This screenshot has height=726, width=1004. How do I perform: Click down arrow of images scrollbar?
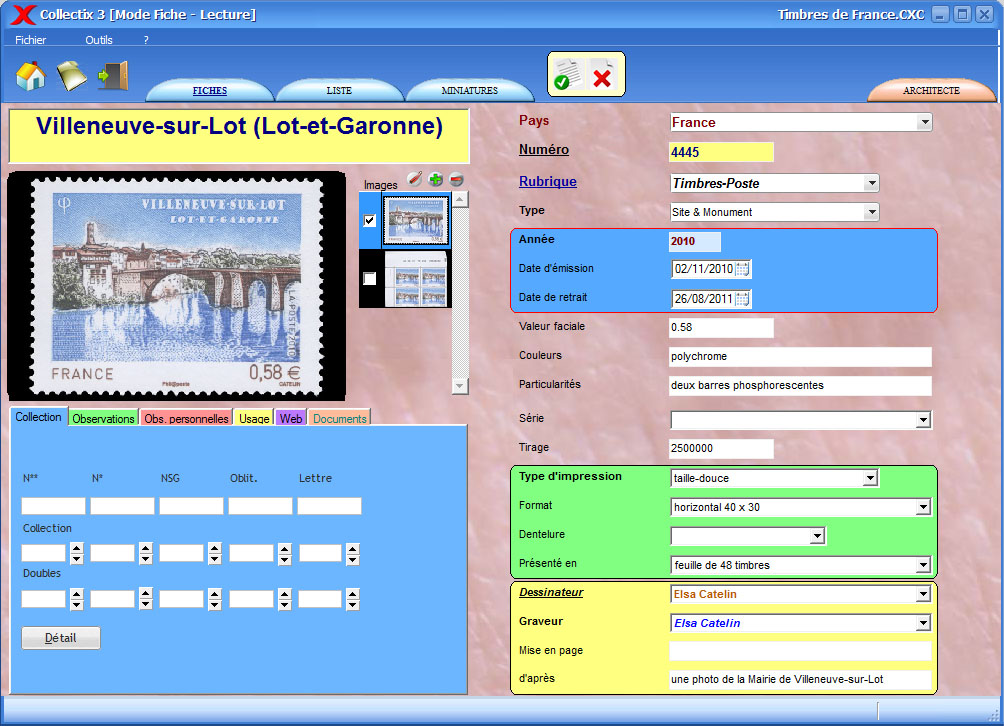pos(460,386)
